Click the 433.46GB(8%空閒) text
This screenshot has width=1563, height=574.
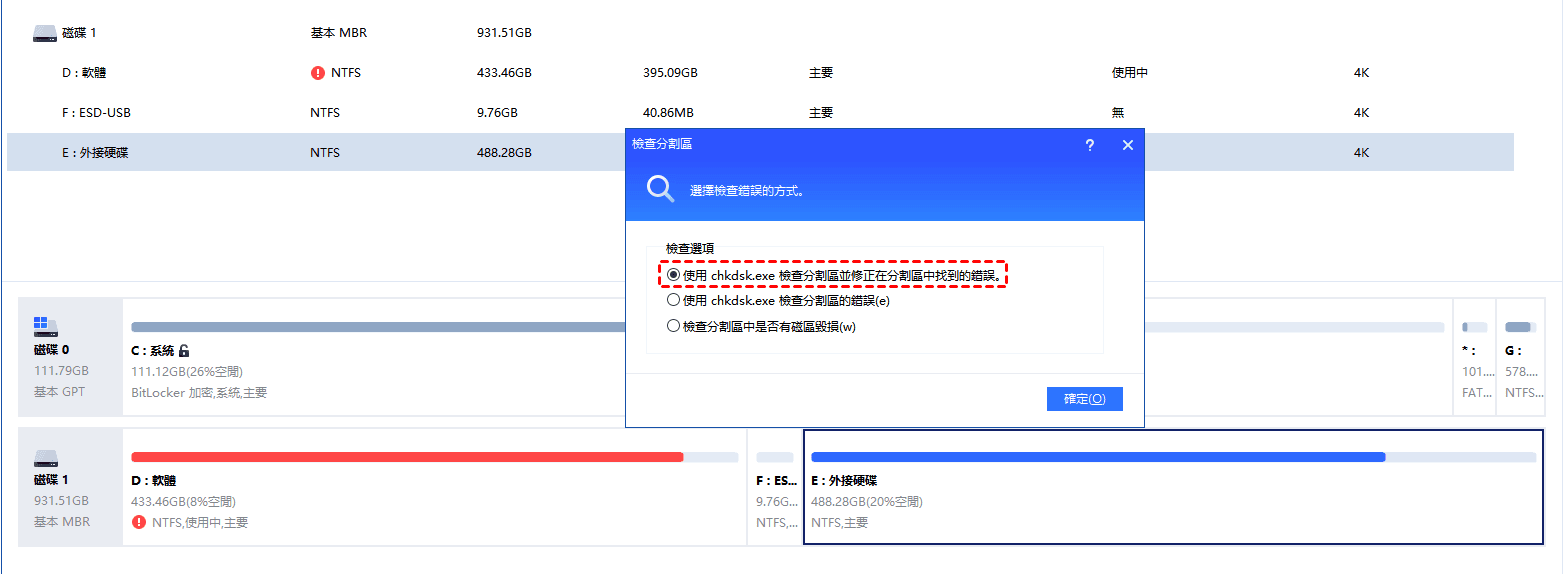183,502
